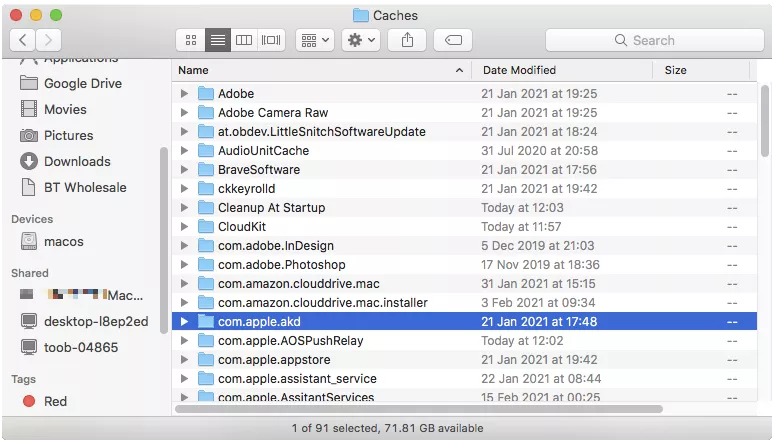Go forward with the right arrow button
The image size is (776, 444).
coord(48,40)
